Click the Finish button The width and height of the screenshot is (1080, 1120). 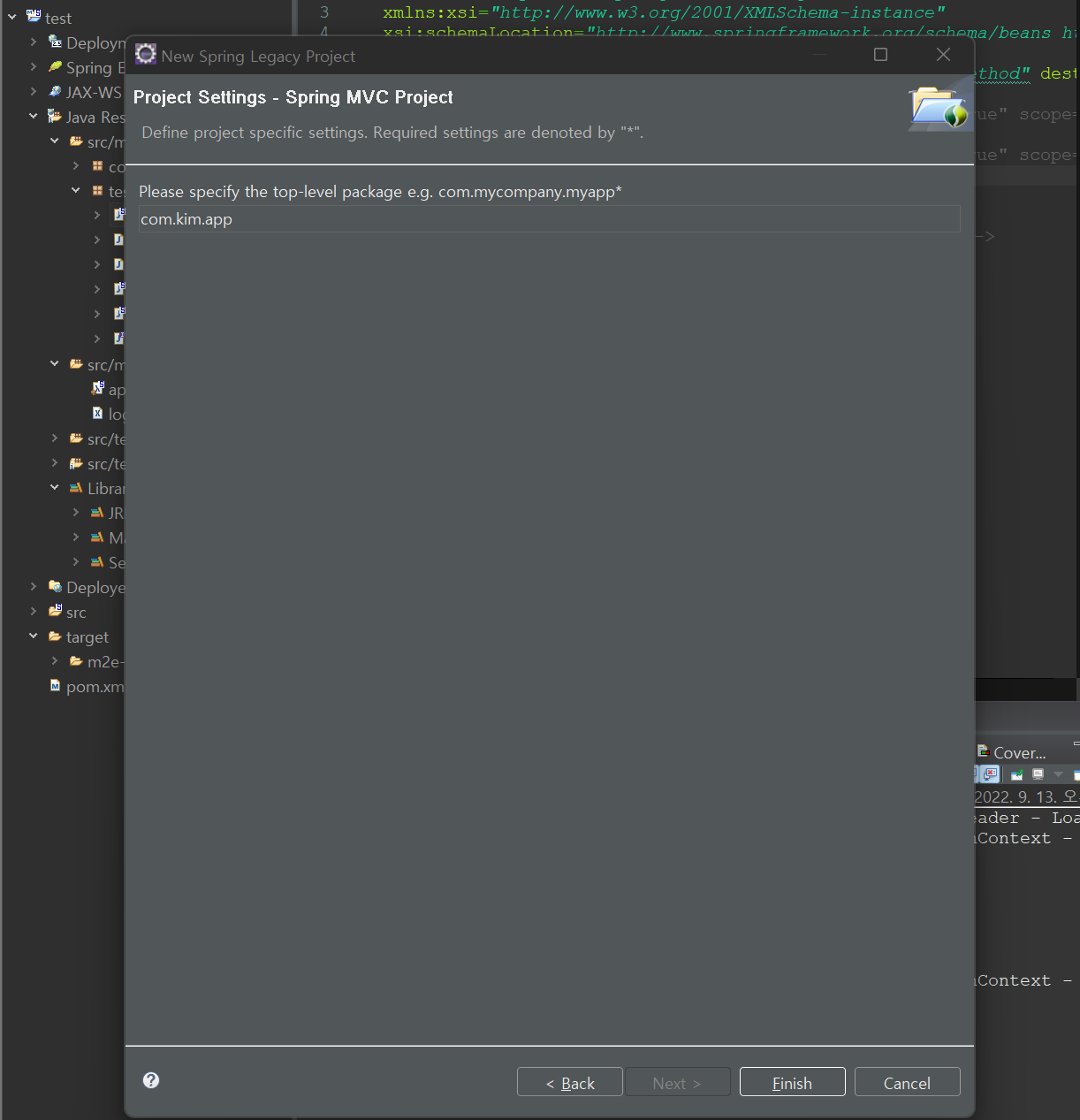(x=792, y=1082)
